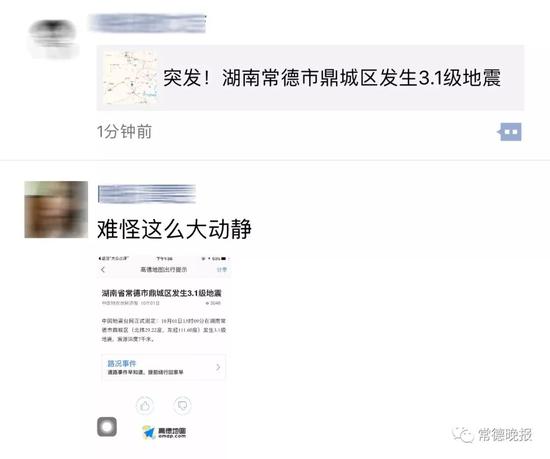
Task: Click the first poster's blurred name
Action: 147,23
